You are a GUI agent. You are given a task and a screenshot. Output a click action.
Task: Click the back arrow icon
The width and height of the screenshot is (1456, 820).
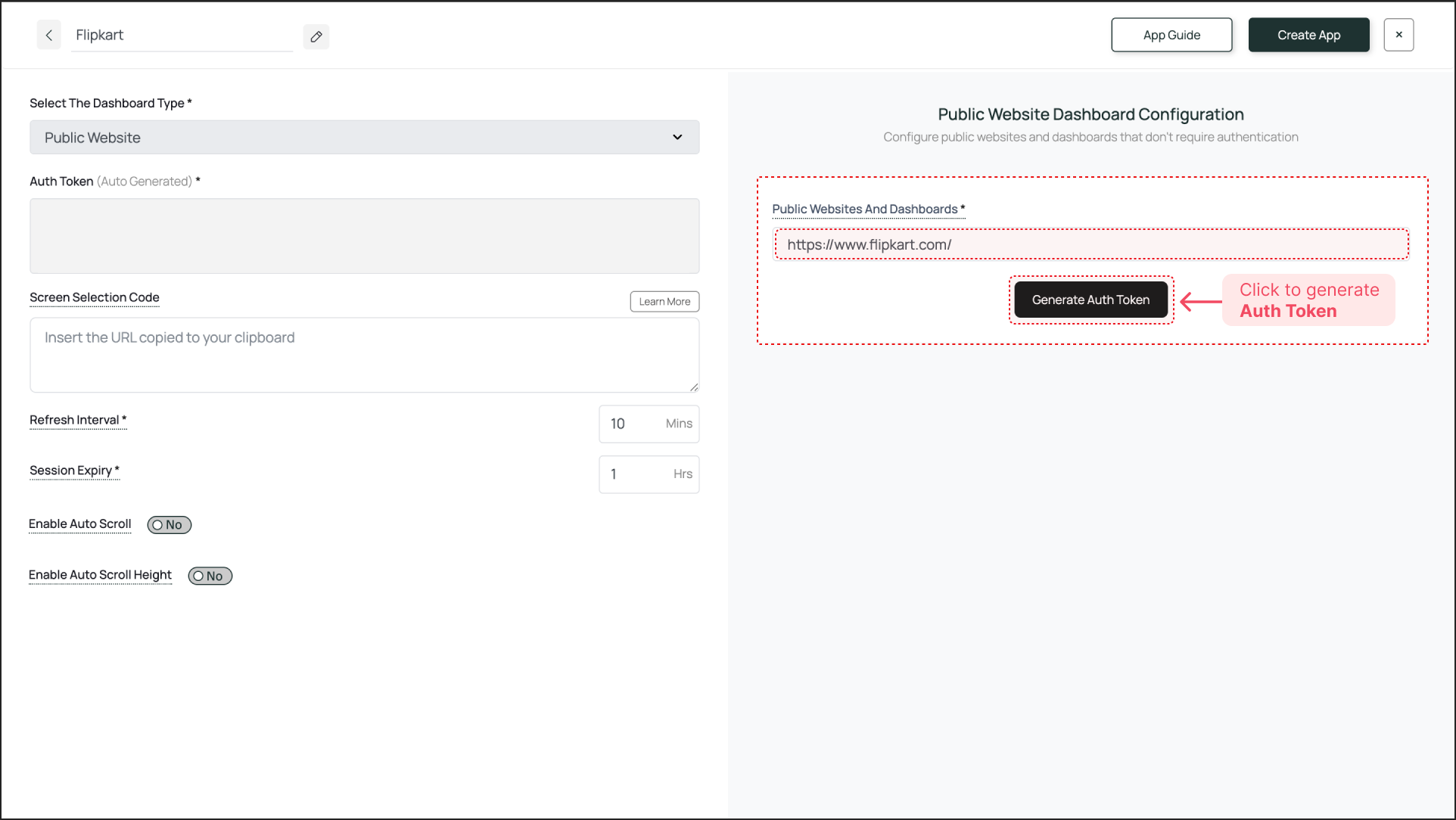pos(49,36)
